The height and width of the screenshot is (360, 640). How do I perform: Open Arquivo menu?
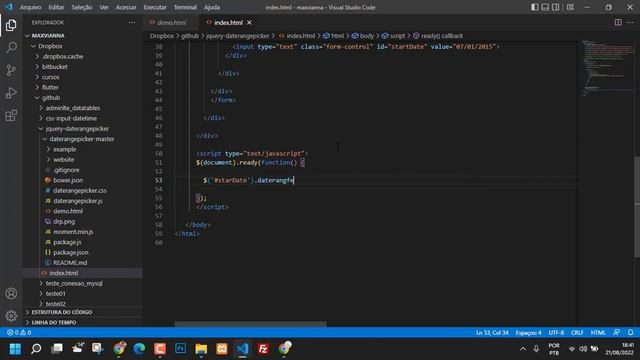(30, 7)
